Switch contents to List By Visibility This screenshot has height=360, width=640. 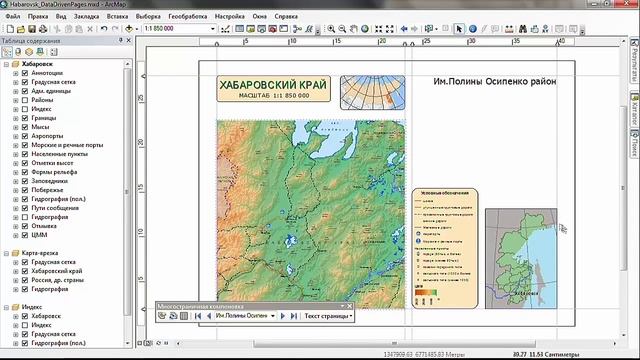pos(29,52)
